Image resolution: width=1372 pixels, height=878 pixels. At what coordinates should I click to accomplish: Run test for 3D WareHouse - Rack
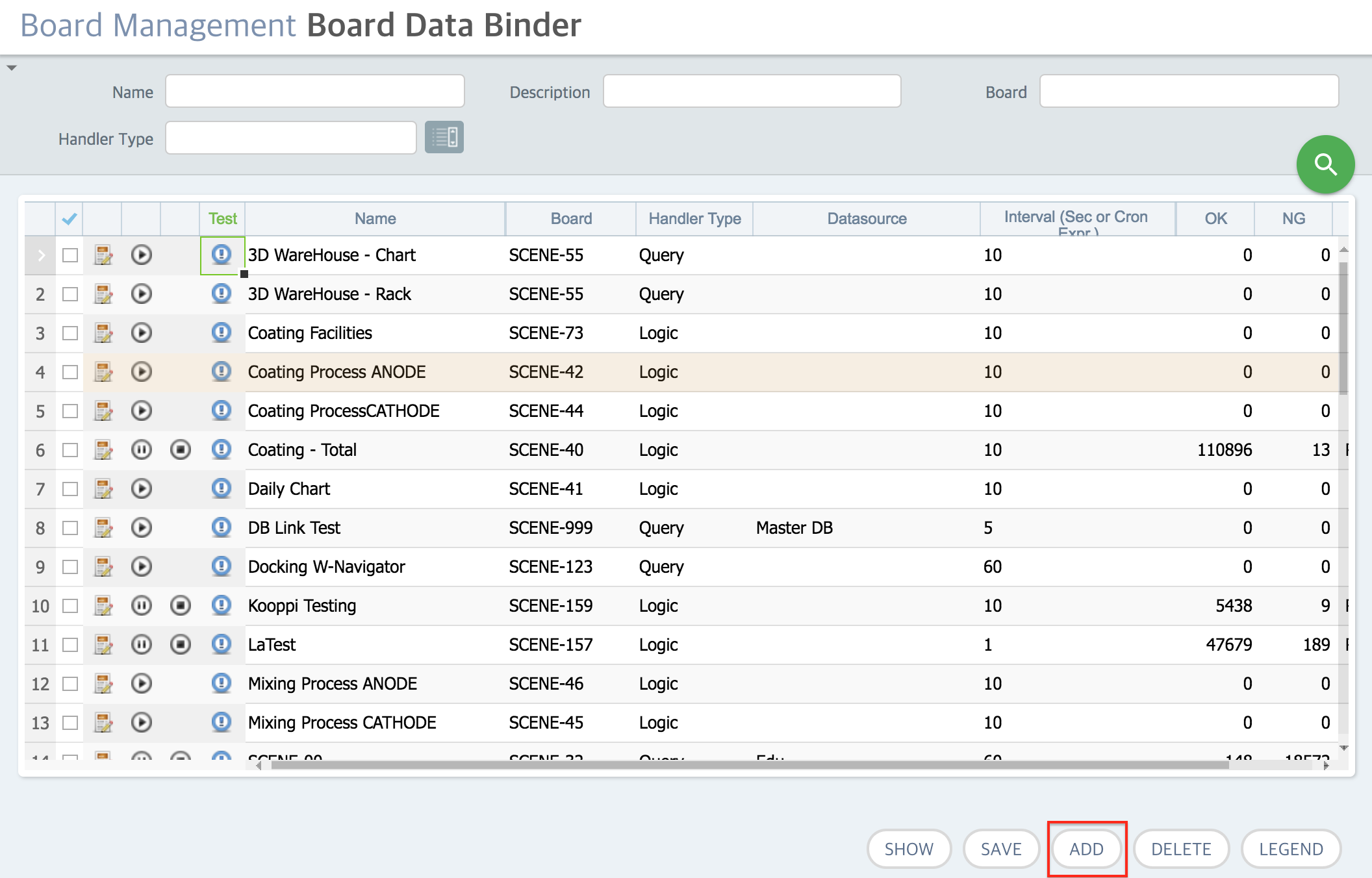coord(222,293)
